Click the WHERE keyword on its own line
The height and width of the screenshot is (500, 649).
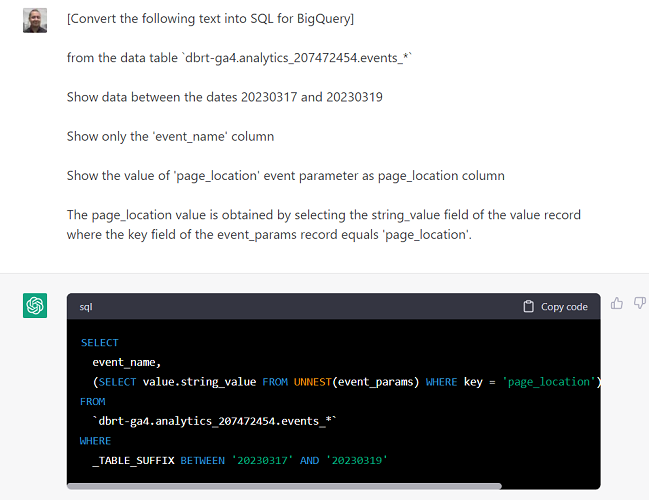(95, 441)
